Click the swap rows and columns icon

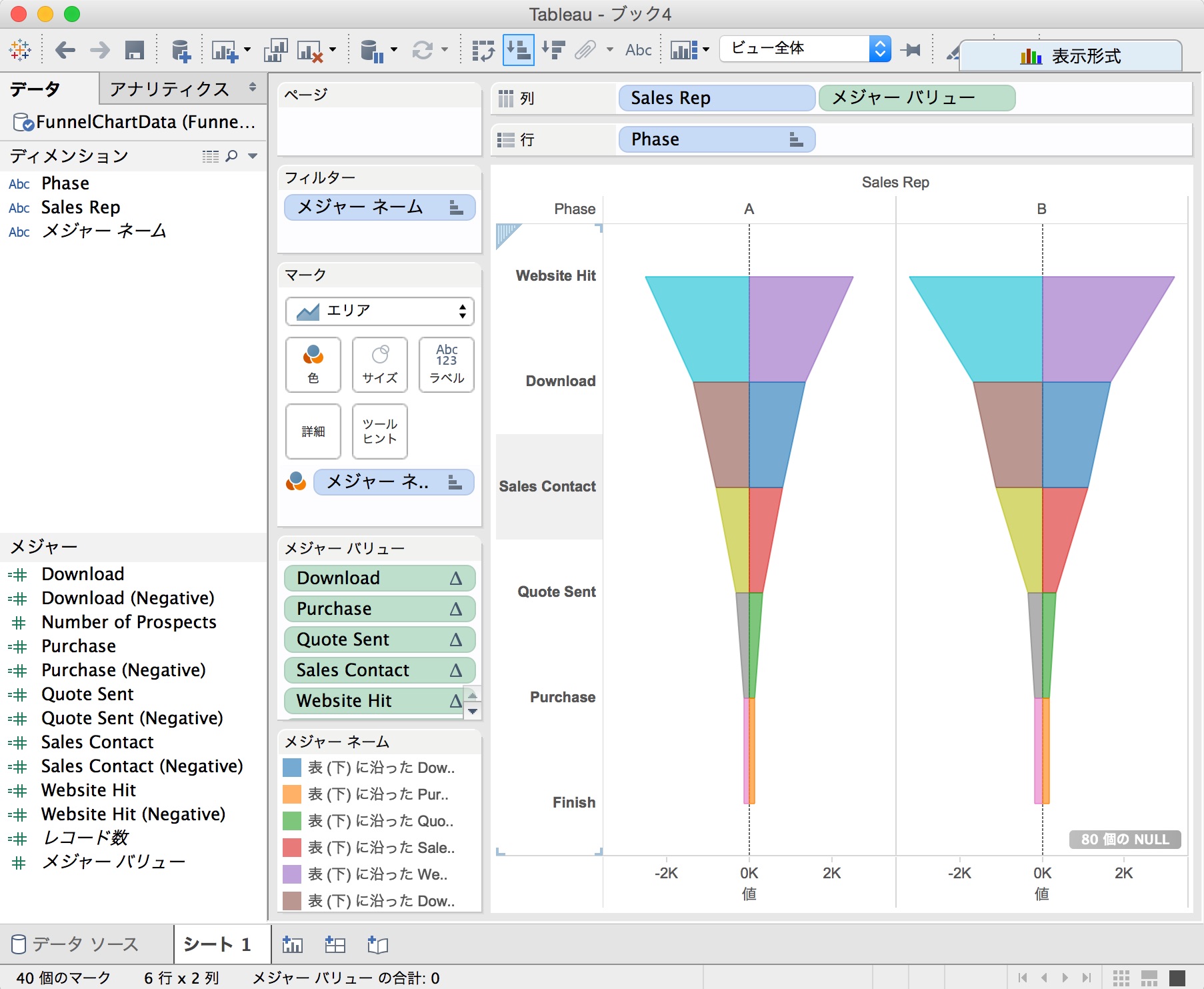point(483,49)
